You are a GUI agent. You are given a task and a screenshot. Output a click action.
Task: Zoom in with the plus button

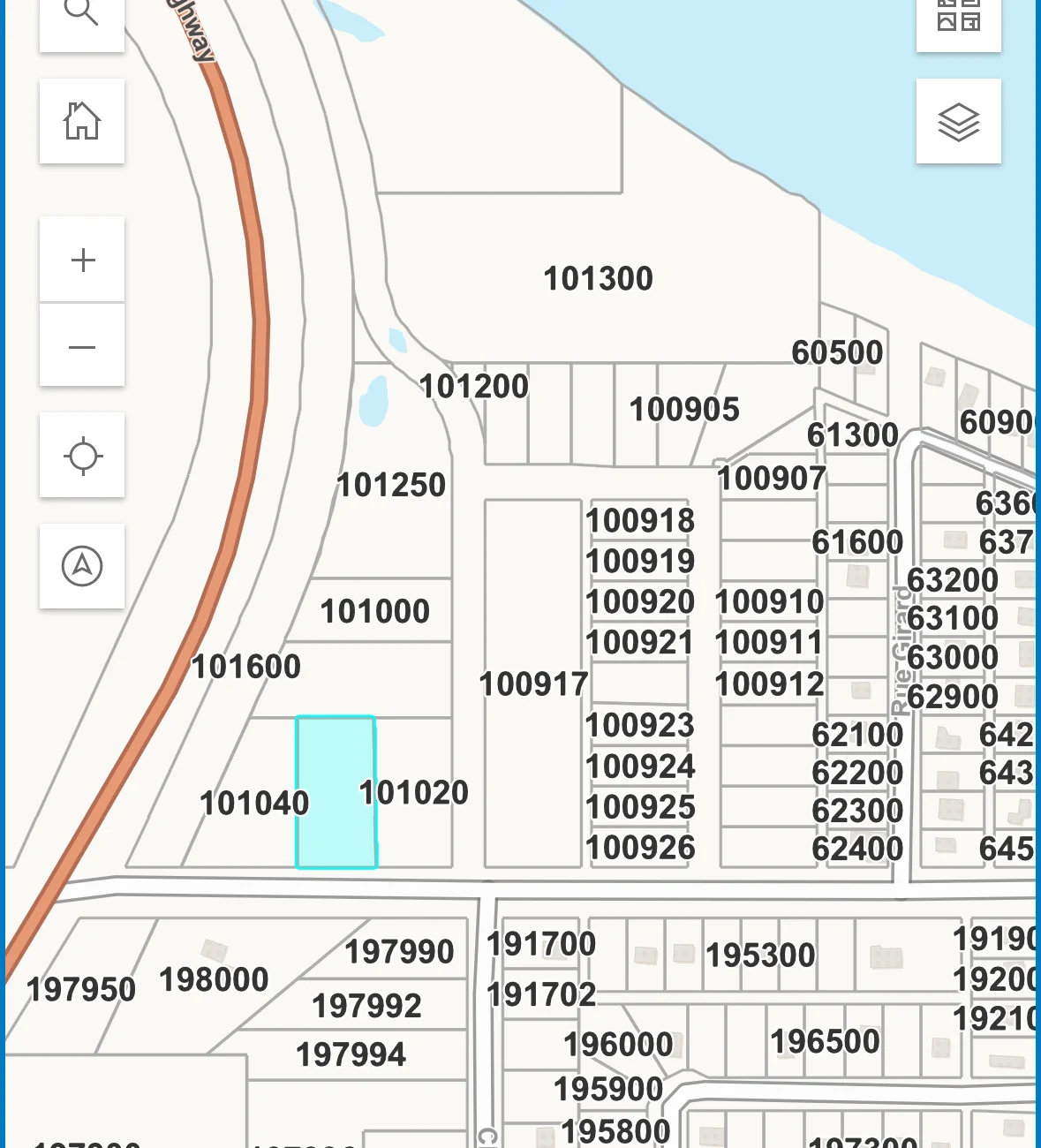[x=82, y=260]
